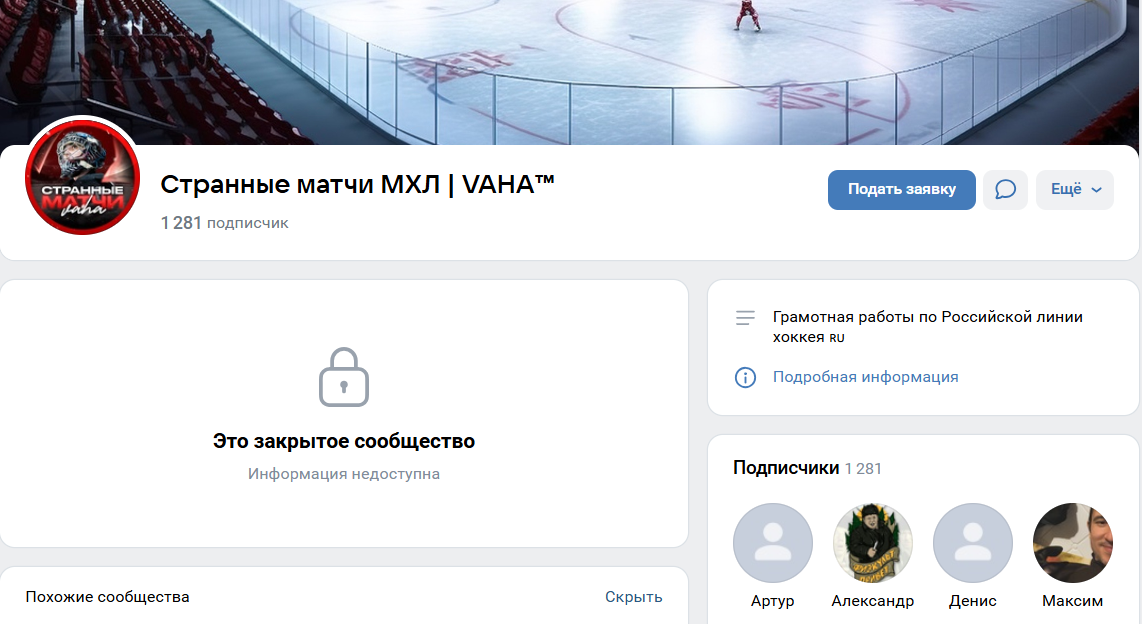Expand the Ещё dropdown menu
Image resolution: width=1142 pixels, height=624 pixels.
point(1075,190)
